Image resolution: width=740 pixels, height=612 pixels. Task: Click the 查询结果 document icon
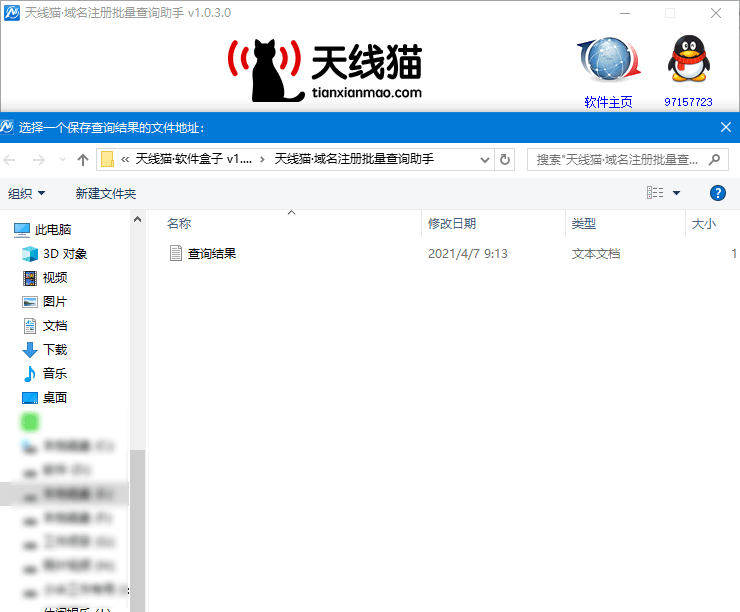[176, 253]
